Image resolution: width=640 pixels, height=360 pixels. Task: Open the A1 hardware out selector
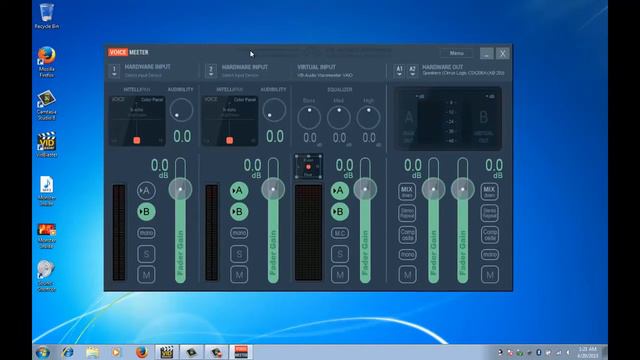(x=400, y=71)
